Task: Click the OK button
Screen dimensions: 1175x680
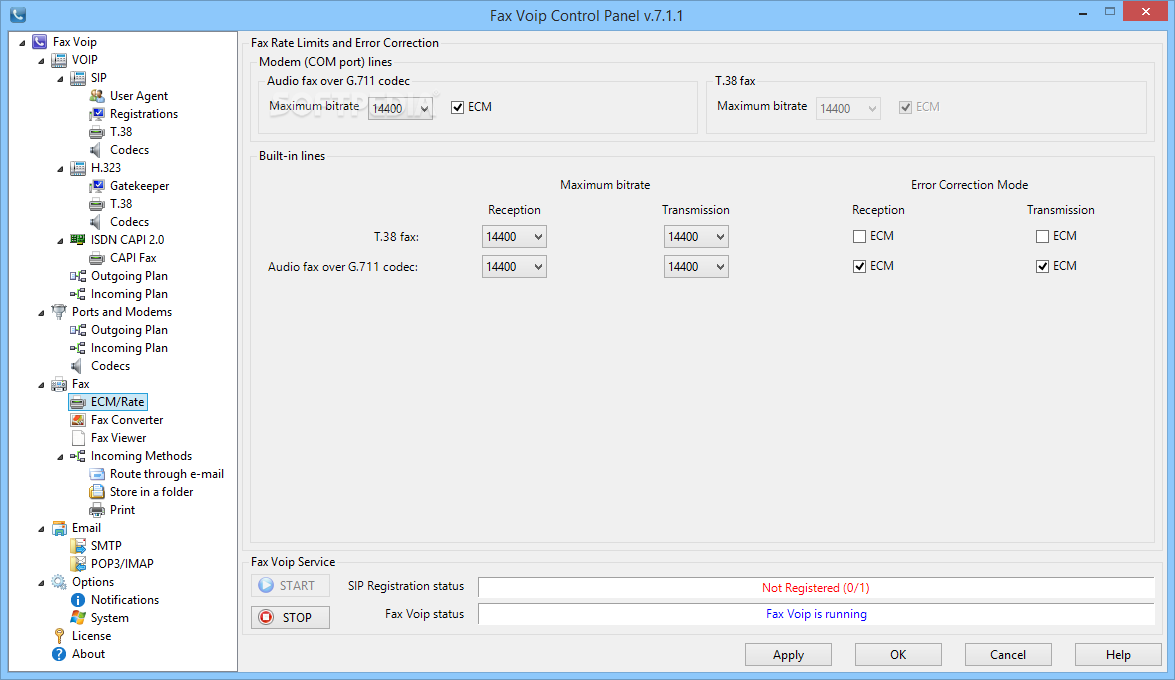Action: pos(898,655)
